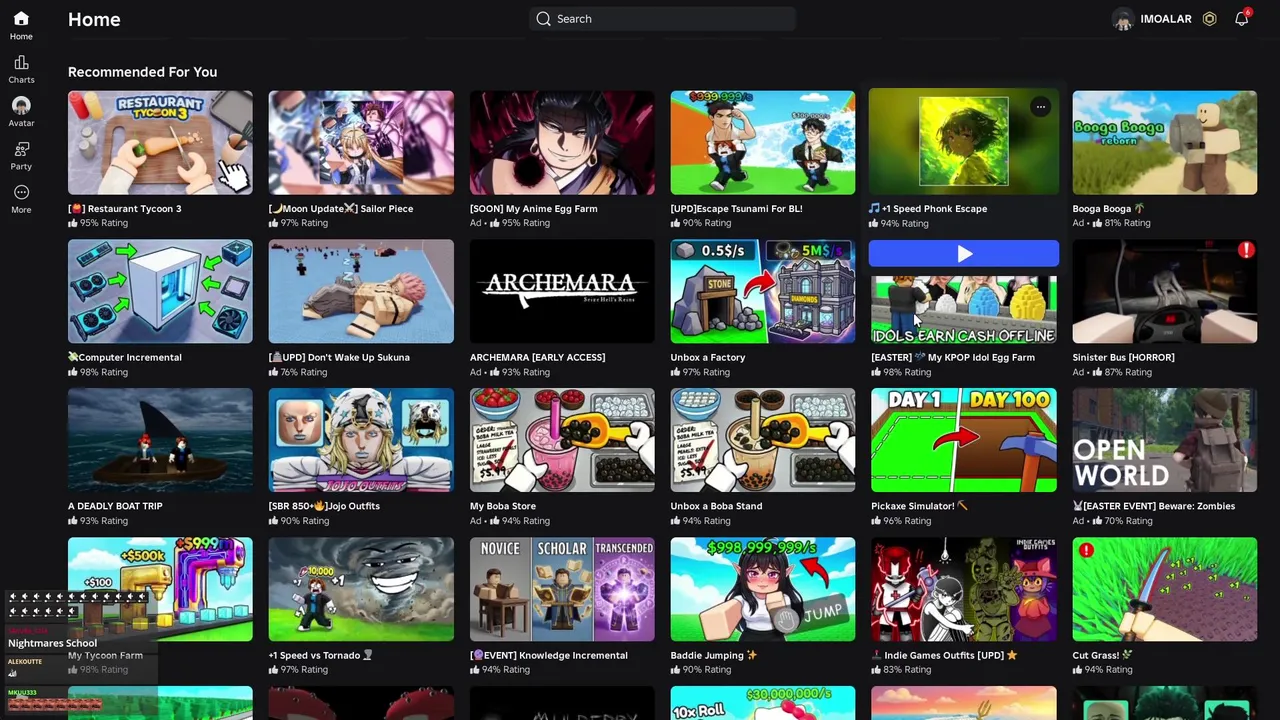Viewport: 1280px width, 720px height.
Task: Open Sinister Bus horror thumbnail
Action: coord(1165,292)
